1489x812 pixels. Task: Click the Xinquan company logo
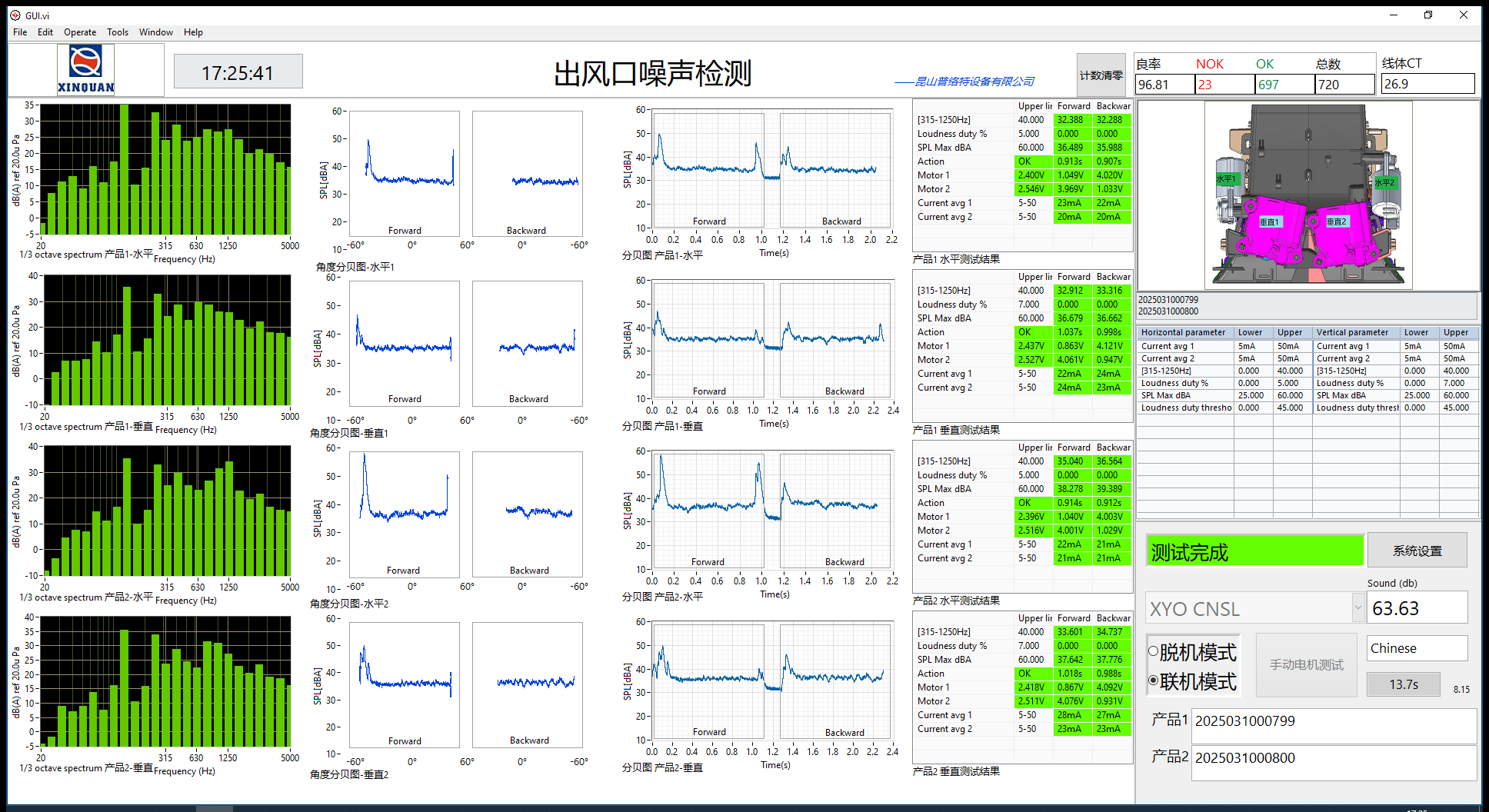point(85,69)
